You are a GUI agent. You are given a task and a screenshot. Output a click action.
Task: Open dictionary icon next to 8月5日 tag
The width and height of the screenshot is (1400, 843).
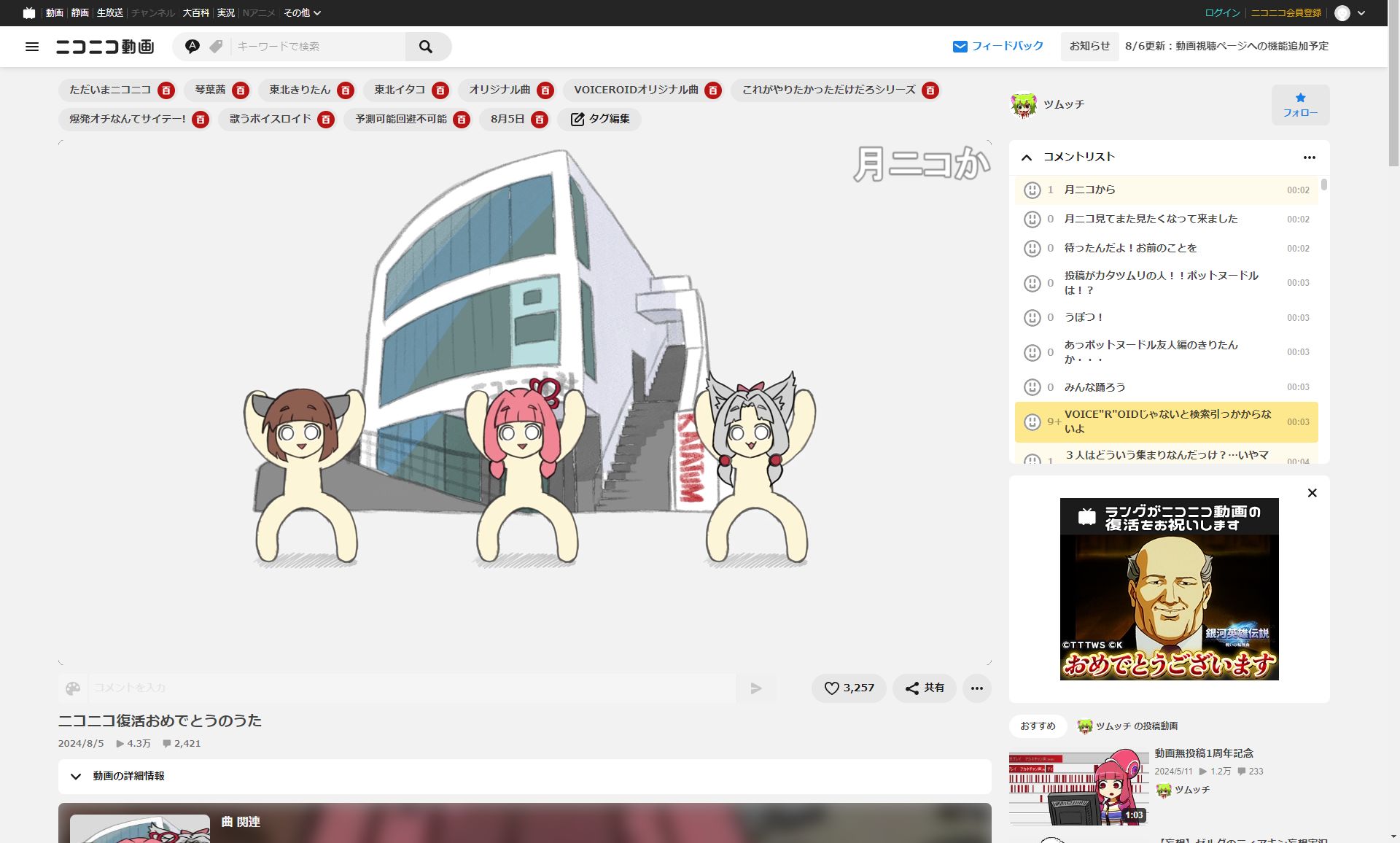point(540,120)
